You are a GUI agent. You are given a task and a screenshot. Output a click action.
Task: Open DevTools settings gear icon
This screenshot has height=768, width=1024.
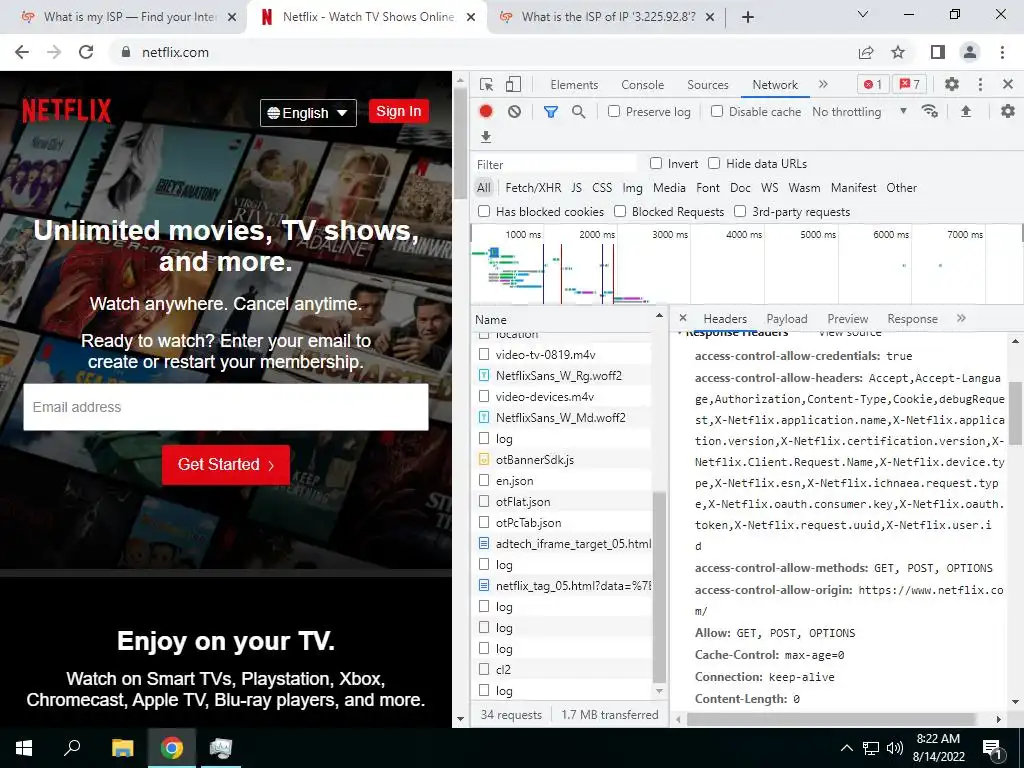point(952,84)
